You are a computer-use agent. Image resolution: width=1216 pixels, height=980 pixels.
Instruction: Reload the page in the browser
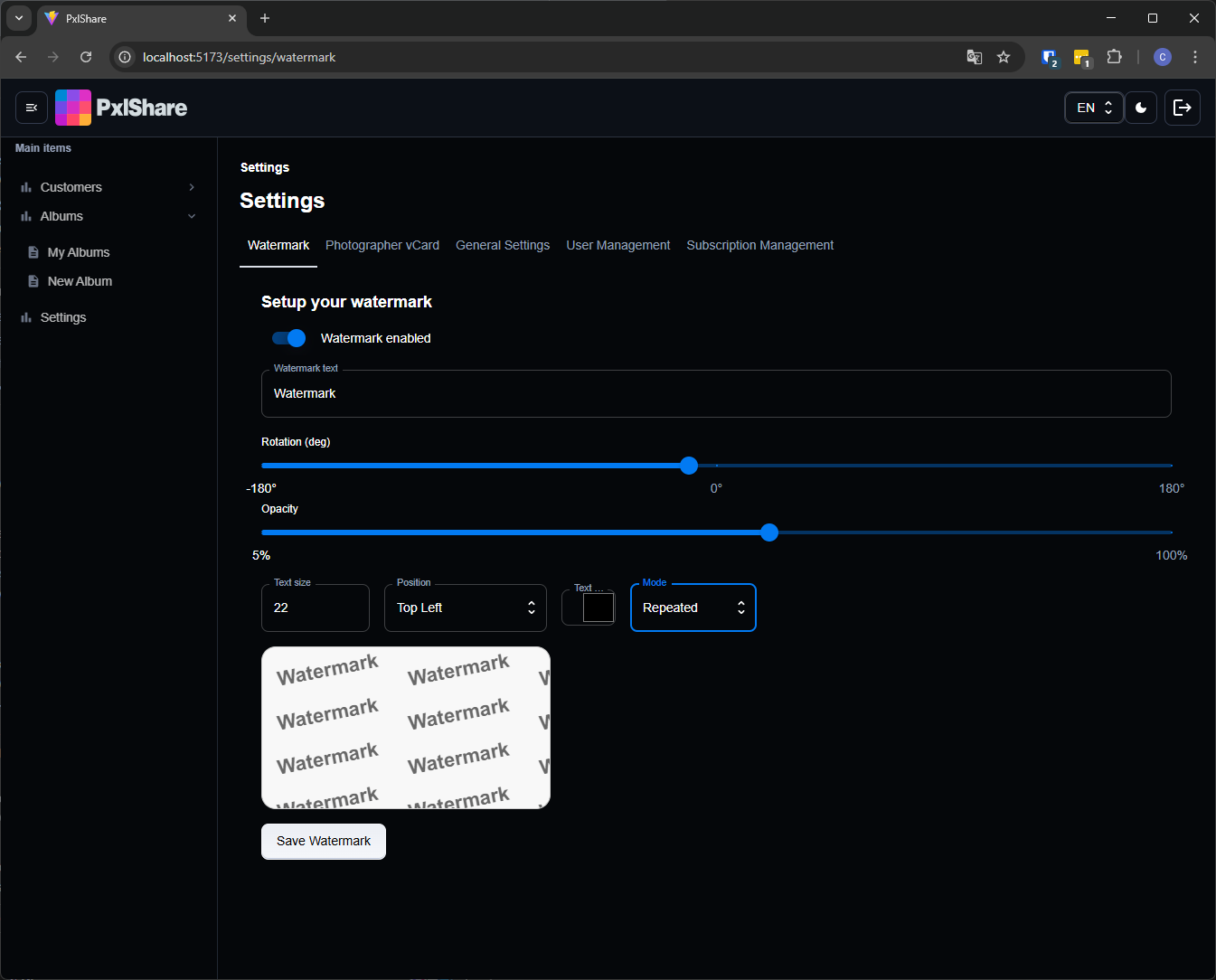86,57
